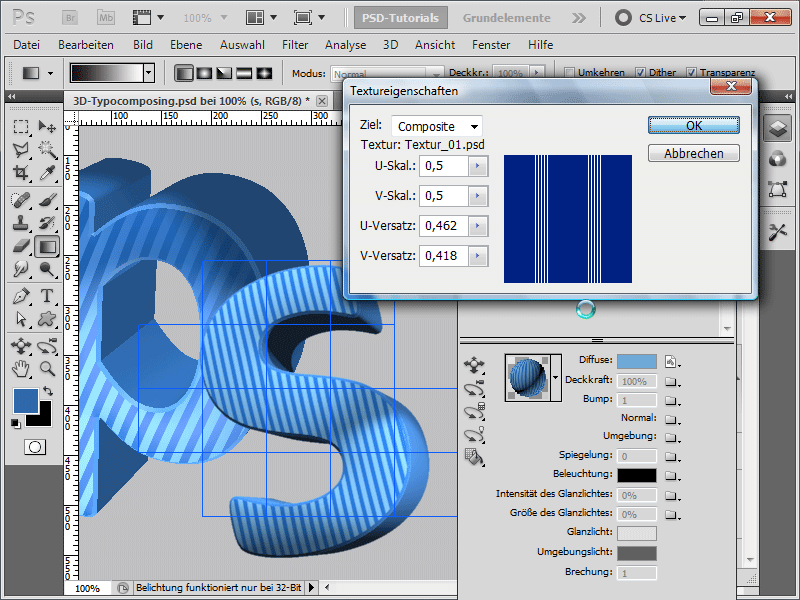Open the Fenster menu
The height and width of the screenshot is (600, 800).
tap(491, 45)
